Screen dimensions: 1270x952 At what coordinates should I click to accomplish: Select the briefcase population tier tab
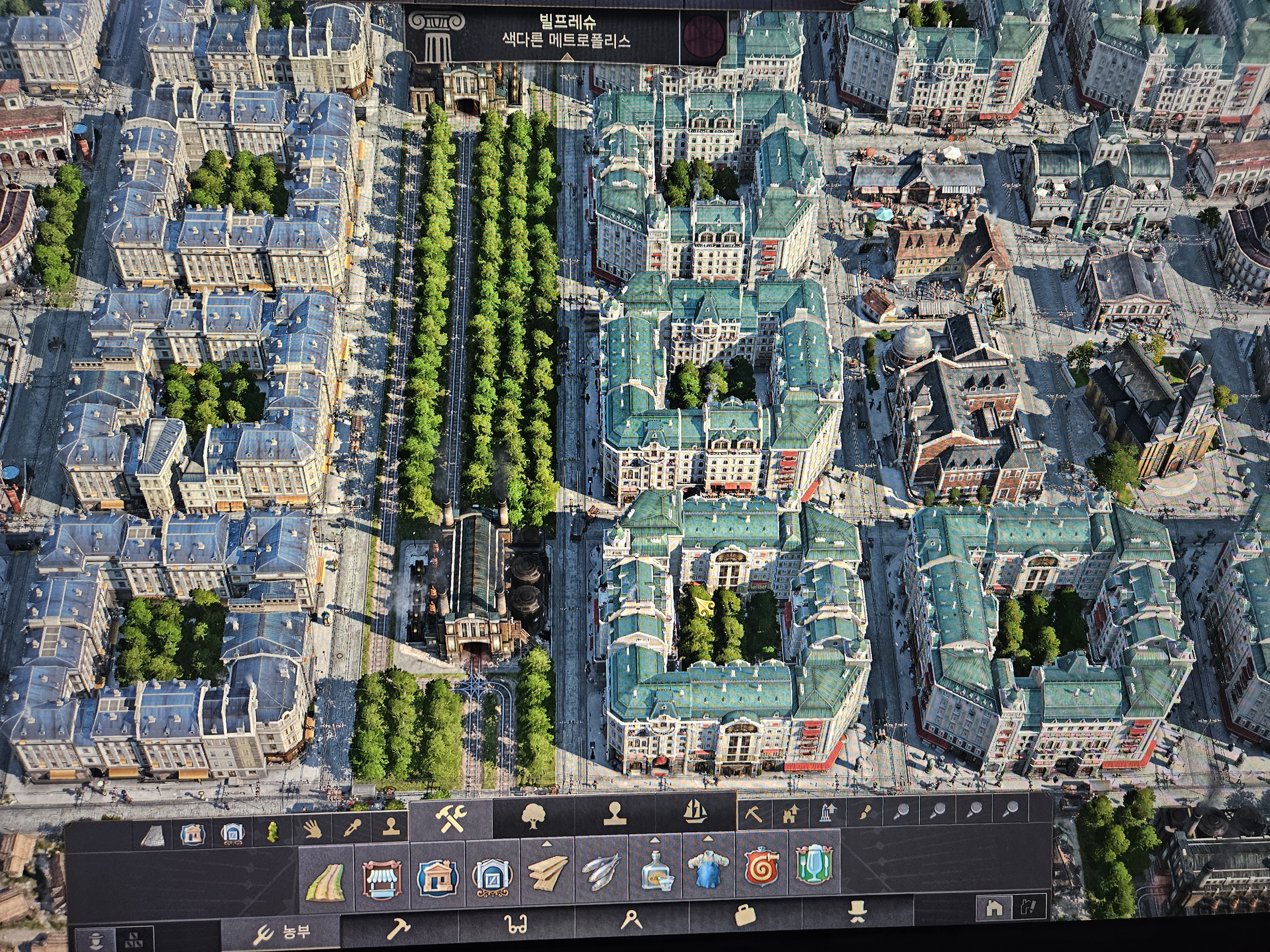click(x=745, y=916)
